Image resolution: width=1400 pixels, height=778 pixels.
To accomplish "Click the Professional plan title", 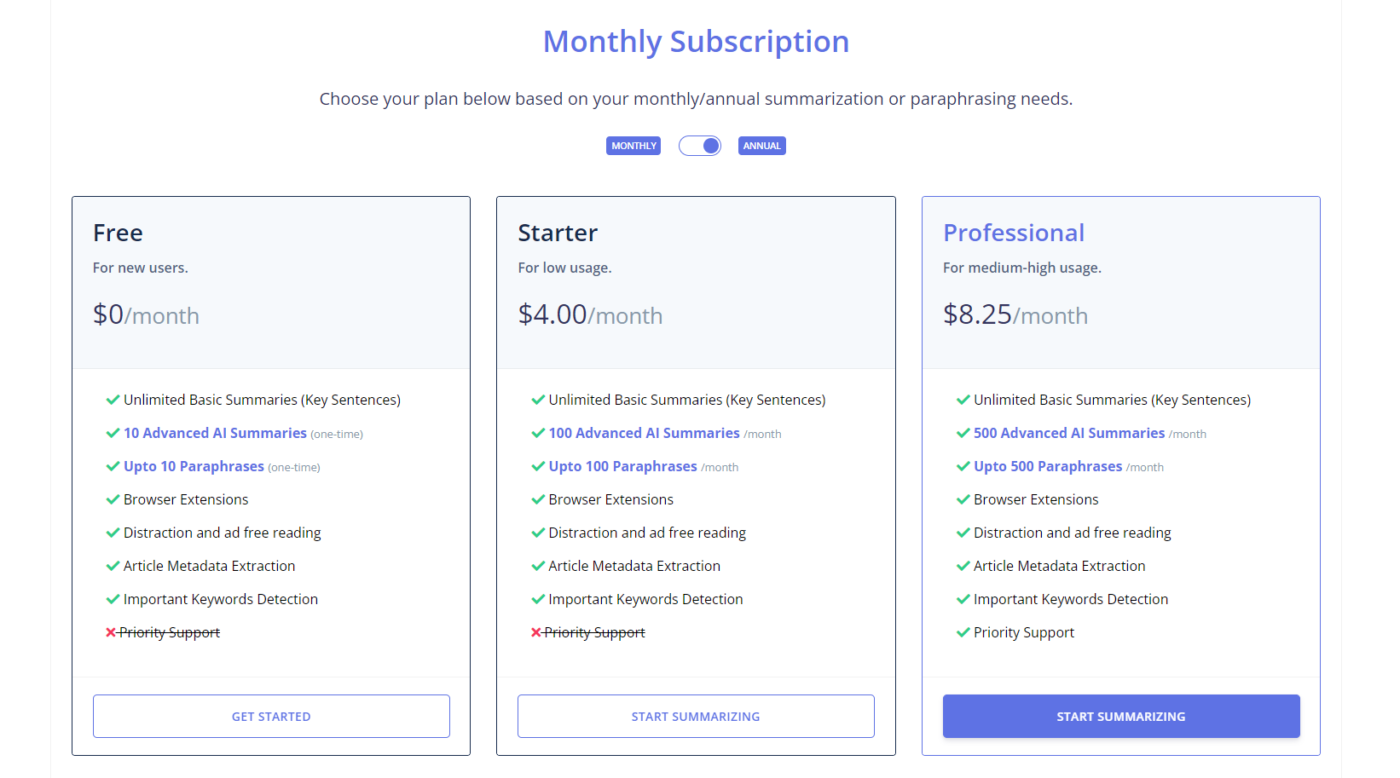I will (x=1014, y=233).
